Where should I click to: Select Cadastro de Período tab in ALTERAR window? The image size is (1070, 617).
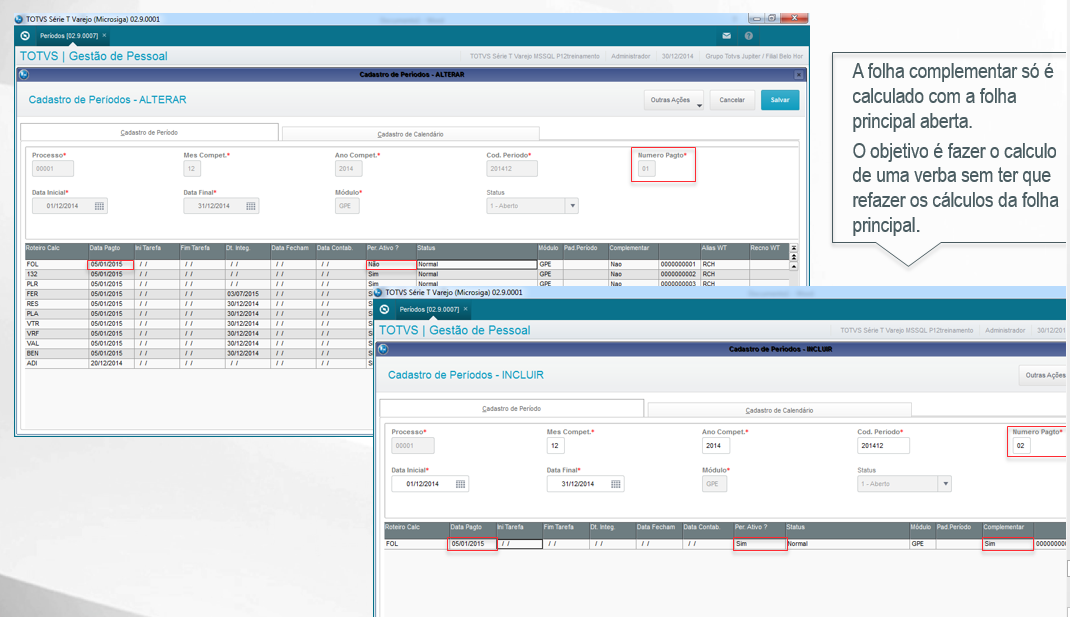(x=149, y=132)
